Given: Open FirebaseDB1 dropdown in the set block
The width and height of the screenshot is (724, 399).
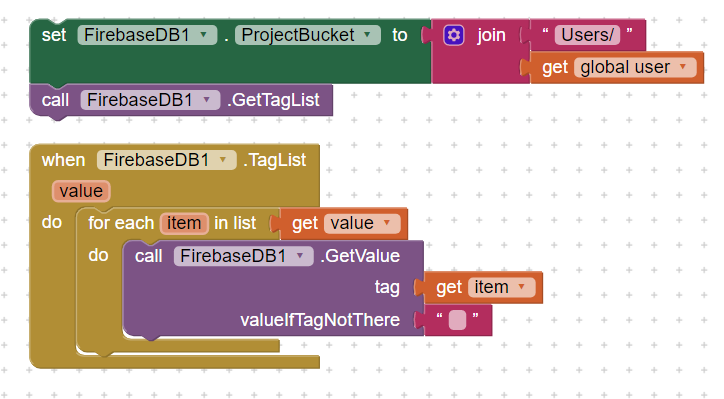Looking at the screenshot, I should 147,35.
